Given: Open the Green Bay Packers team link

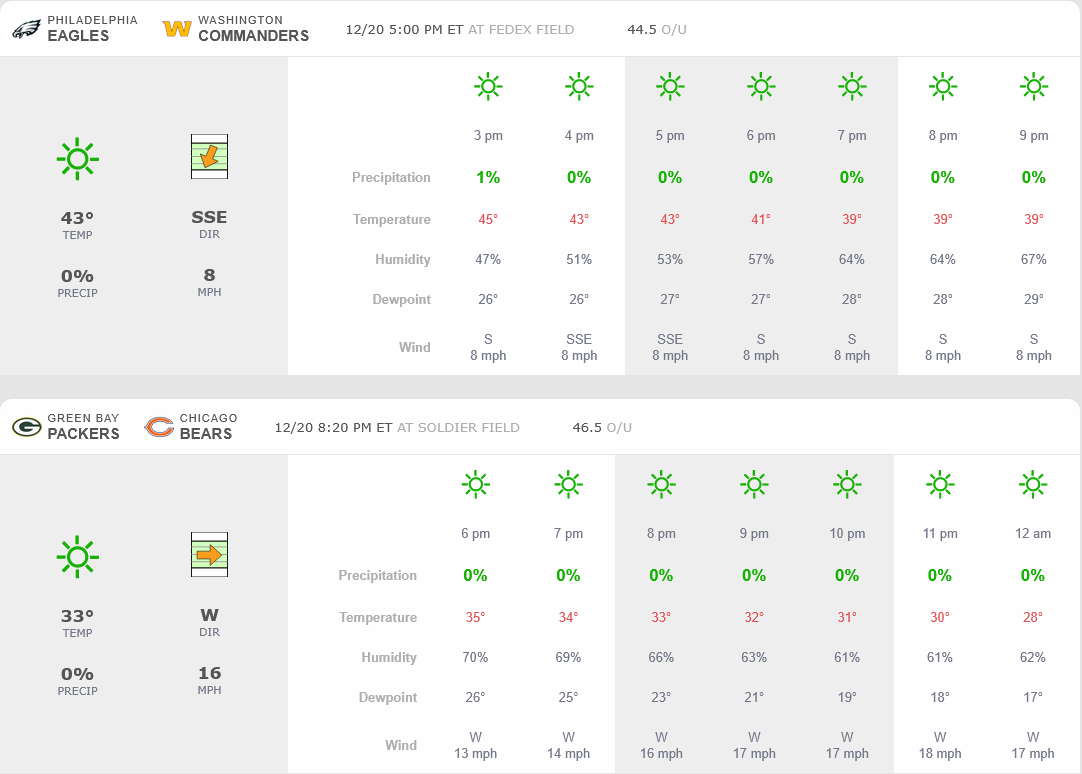Looking at the screenshot, I should (x=83, y=426).
